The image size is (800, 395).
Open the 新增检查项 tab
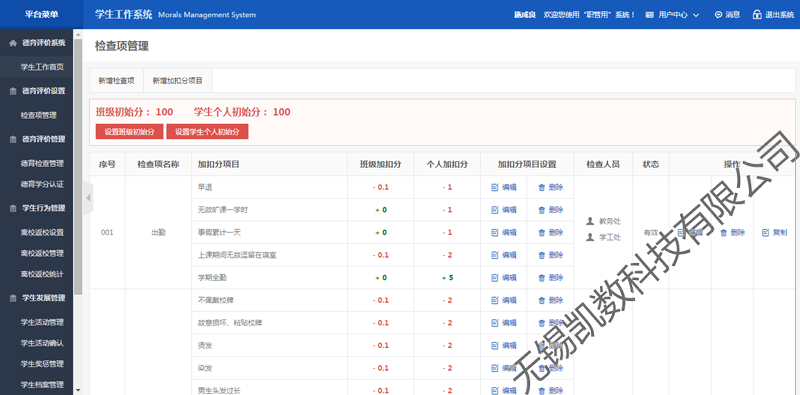(x=116, y=81)
